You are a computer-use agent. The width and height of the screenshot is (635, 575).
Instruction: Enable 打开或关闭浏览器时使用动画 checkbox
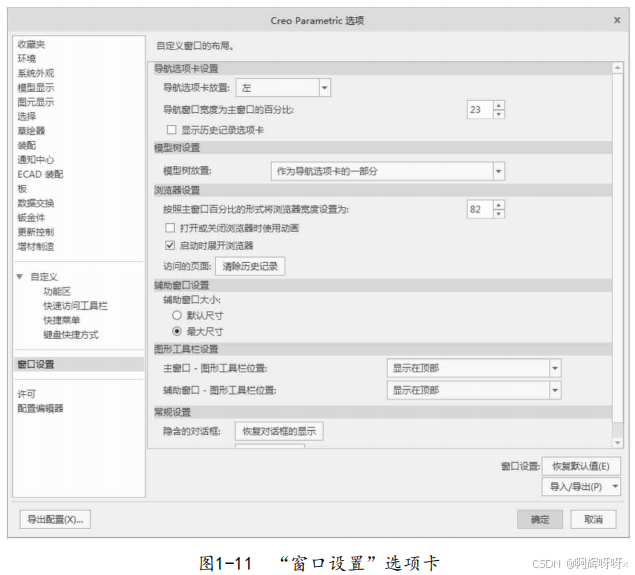(170, 228)
